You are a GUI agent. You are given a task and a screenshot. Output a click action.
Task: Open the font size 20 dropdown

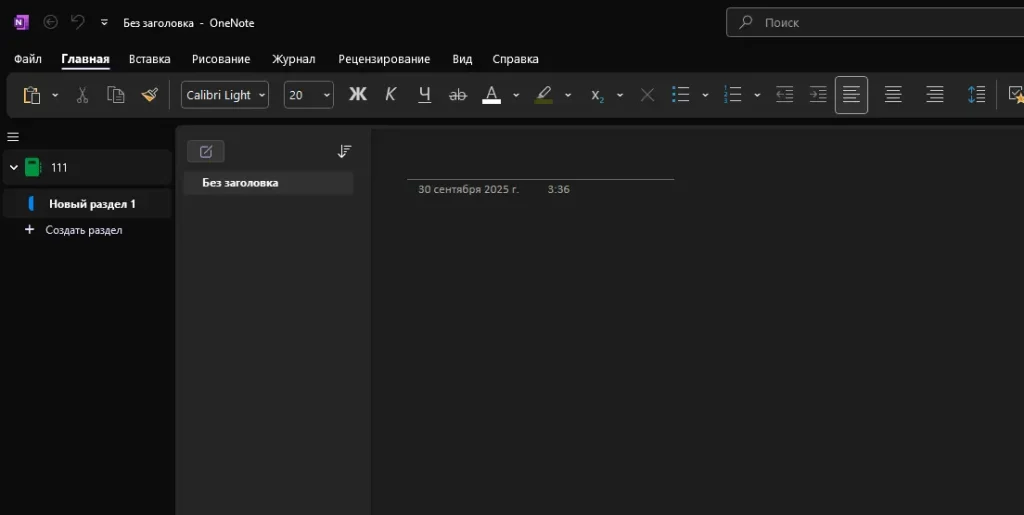pyautogui.click(x=308, y=95)
